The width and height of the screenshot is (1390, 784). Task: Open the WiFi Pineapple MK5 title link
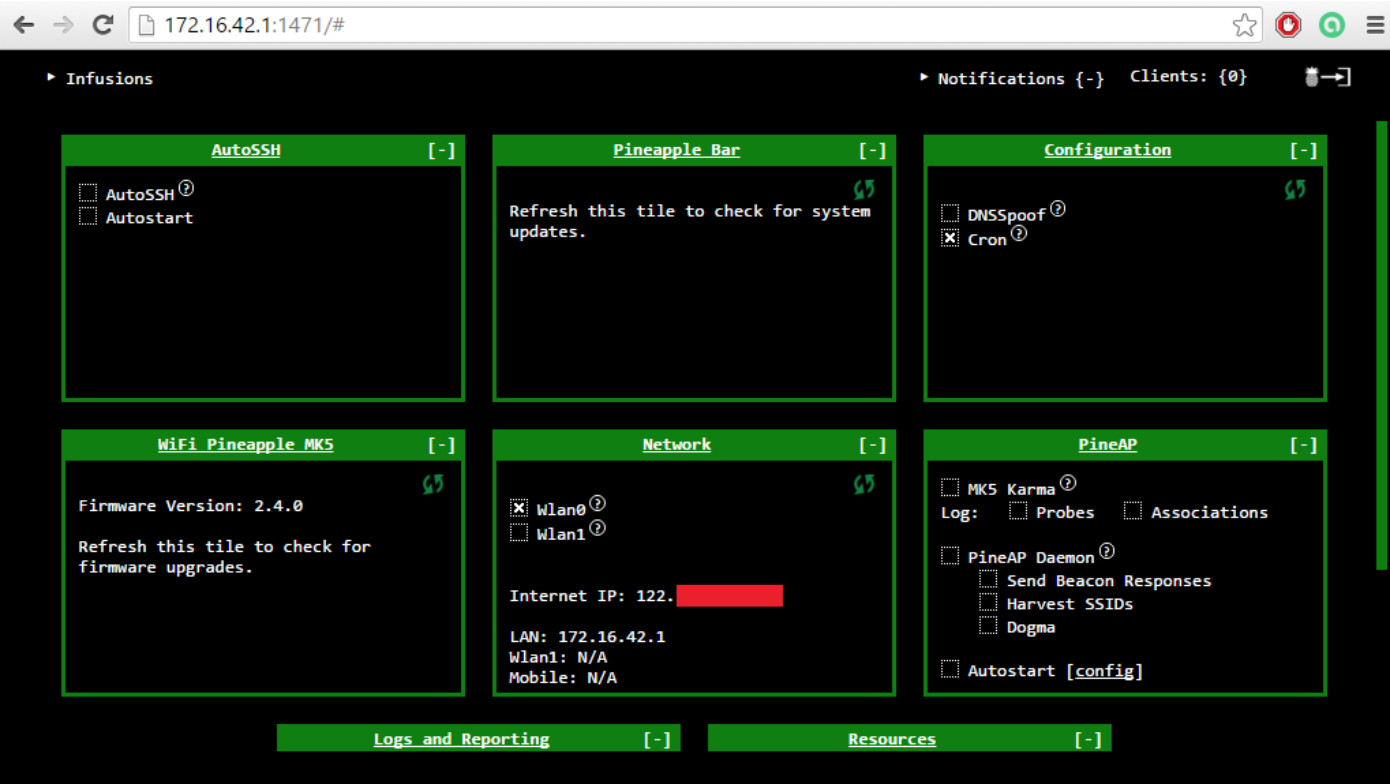click(246, 445)
